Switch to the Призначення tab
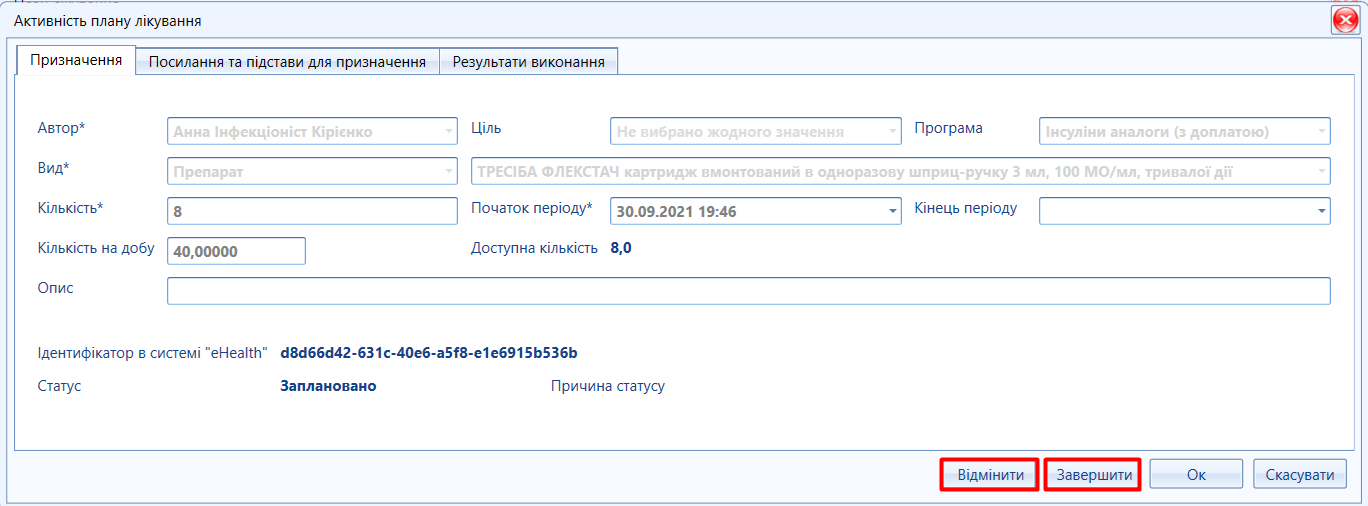This screenshot has width=1368, height=506. pyautogui.click(x=76, y=60)
